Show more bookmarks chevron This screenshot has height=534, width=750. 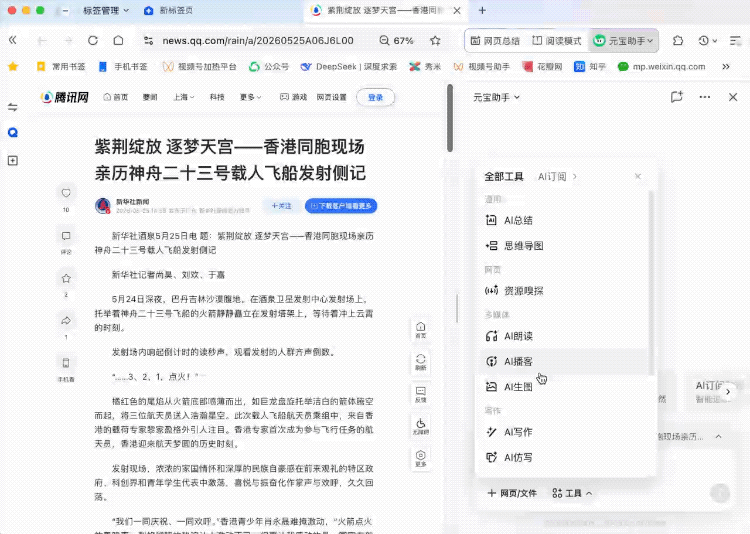[726, 67]
